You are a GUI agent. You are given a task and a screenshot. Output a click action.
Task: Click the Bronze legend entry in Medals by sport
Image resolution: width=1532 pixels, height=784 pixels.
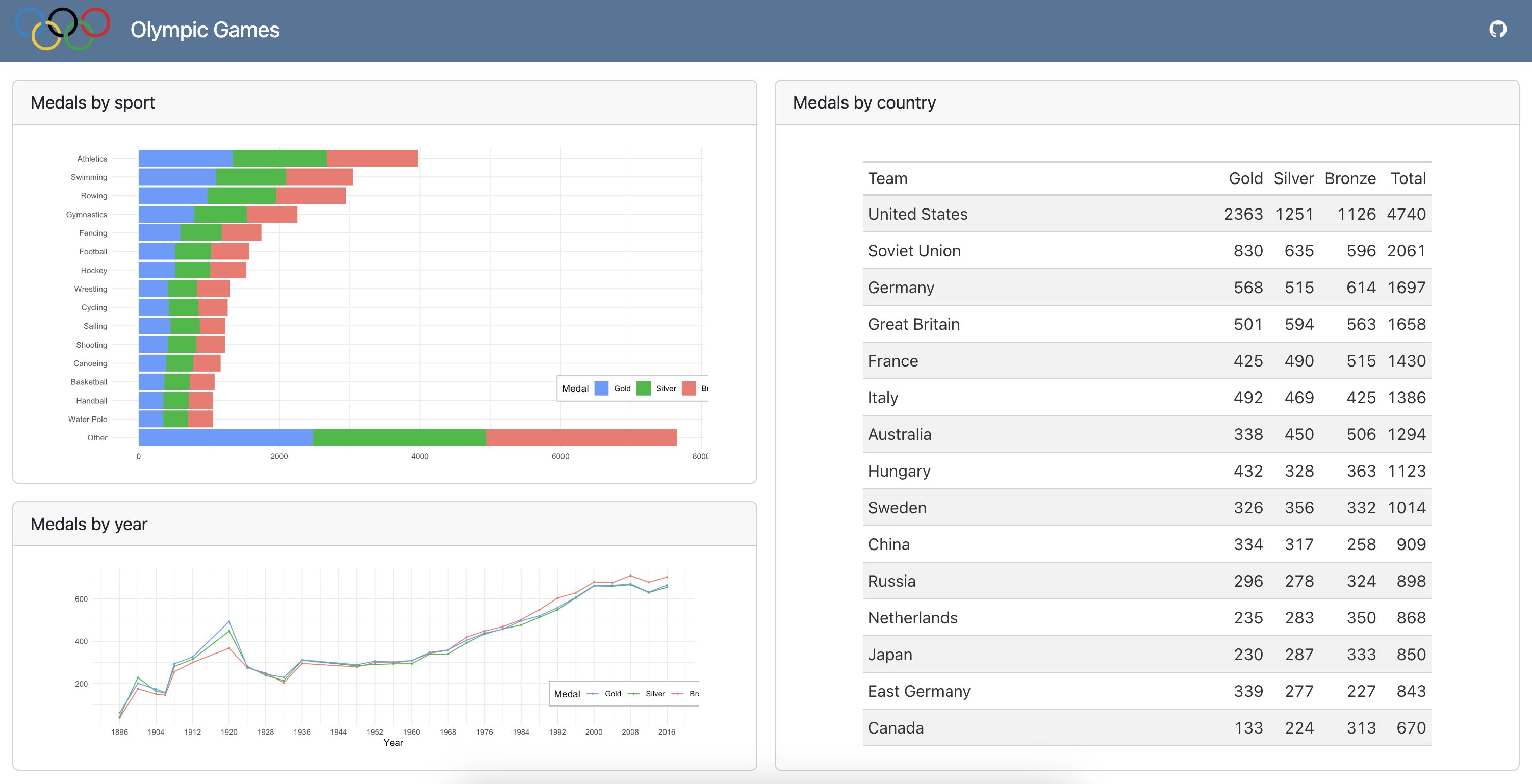690,388
